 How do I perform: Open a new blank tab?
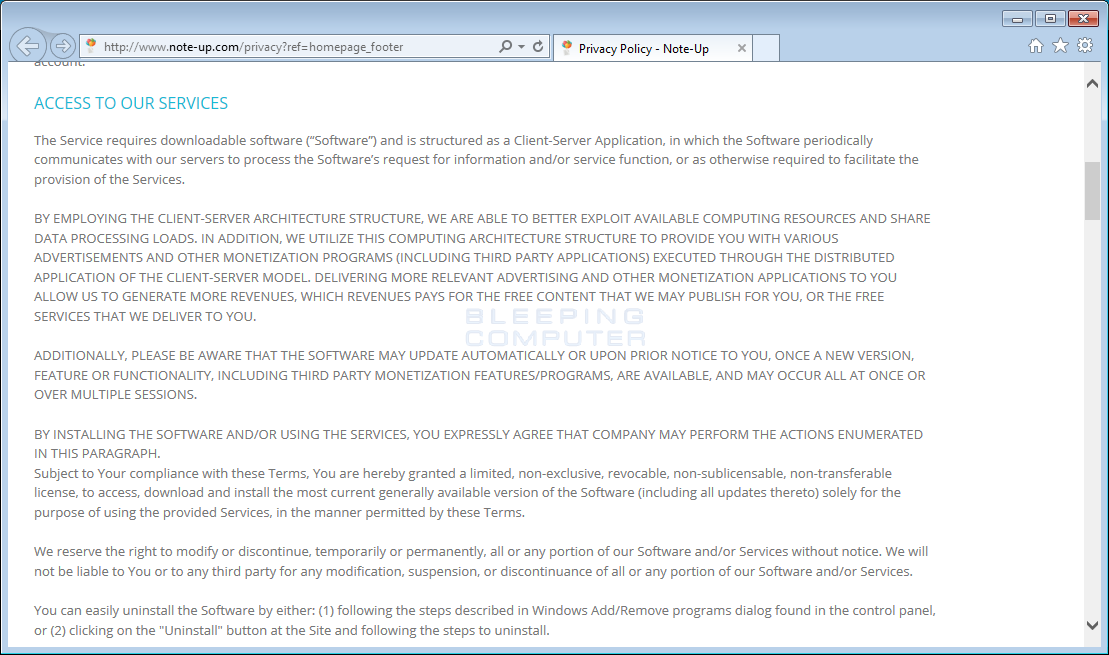pyautogui.click(x=766, y=48)
